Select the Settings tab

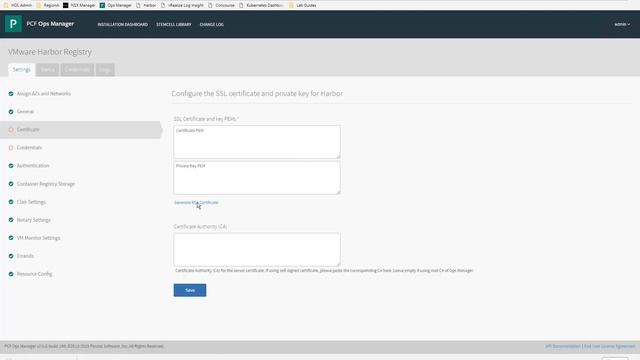coord(22,70)
